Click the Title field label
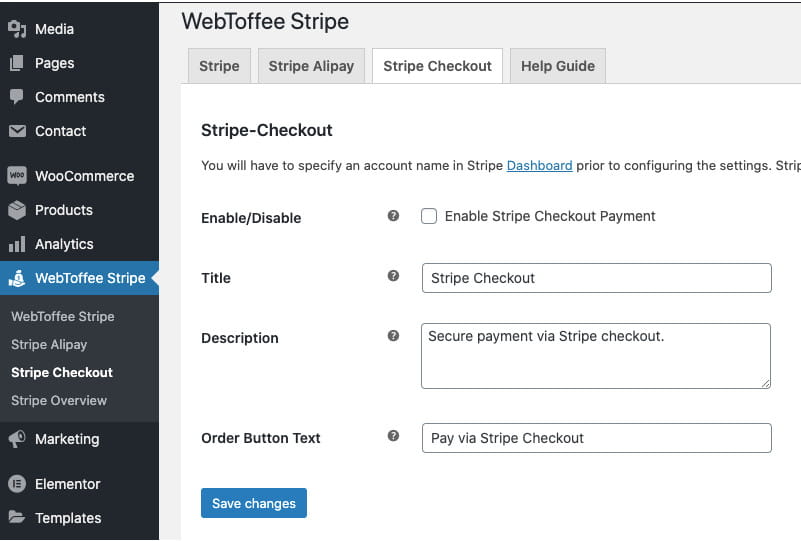This screenshot has width=801, height=541. click(216, 278)
